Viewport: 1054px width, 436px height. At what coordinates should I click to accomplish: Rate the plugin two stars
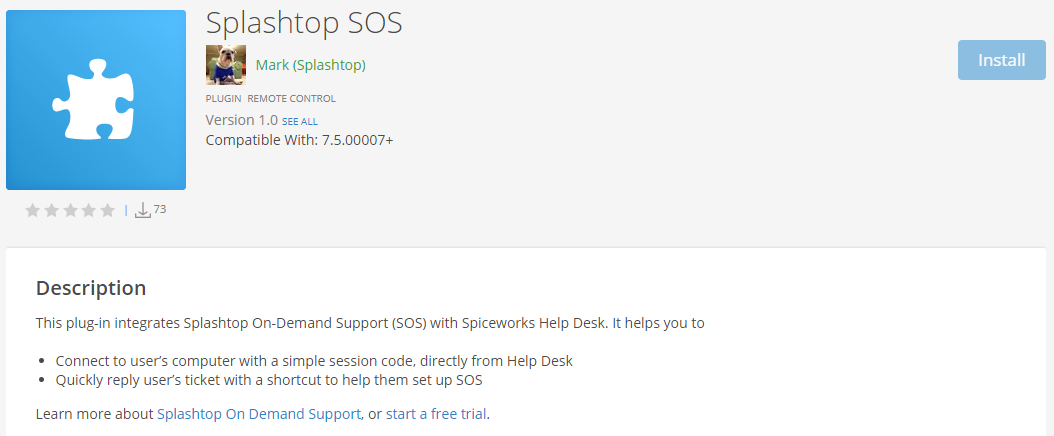click(x=51, y=210)
